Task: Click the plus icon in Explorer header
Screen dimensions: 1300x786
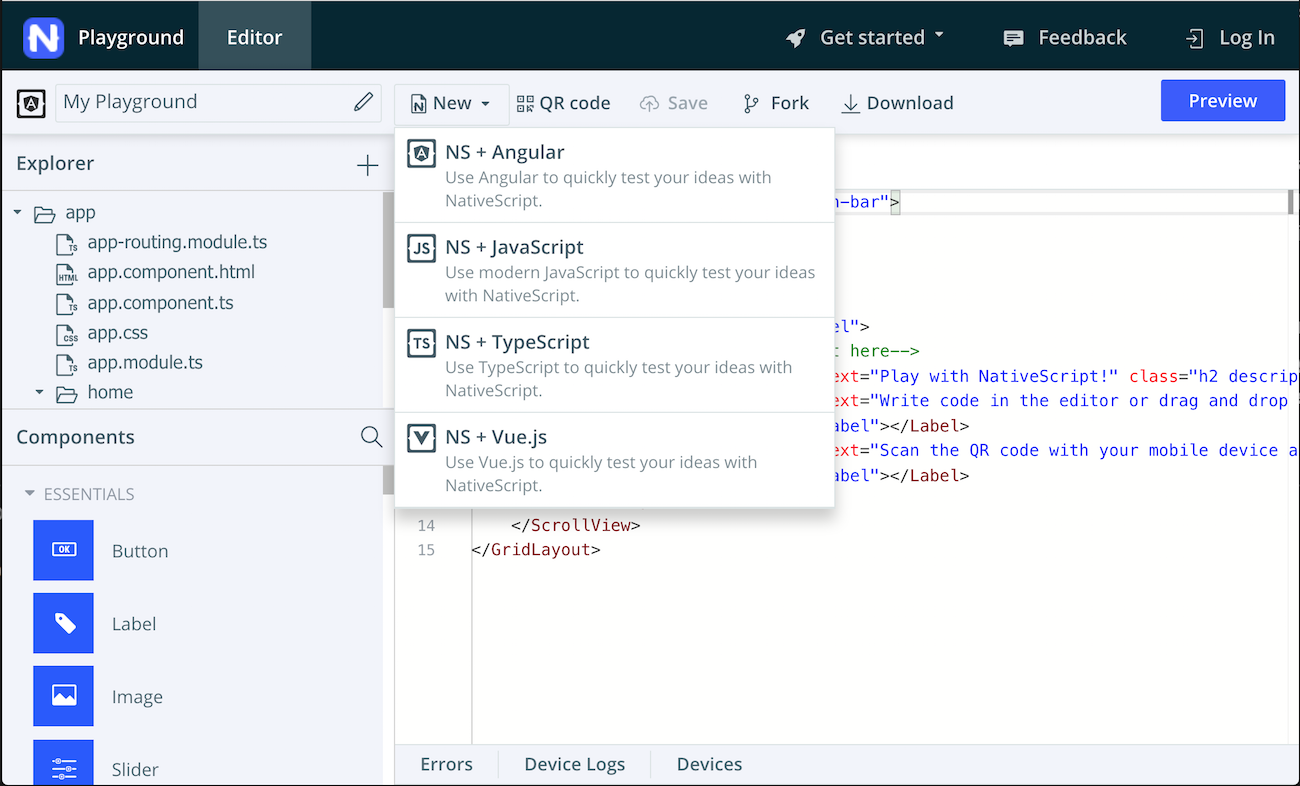Action: point(368,165)
